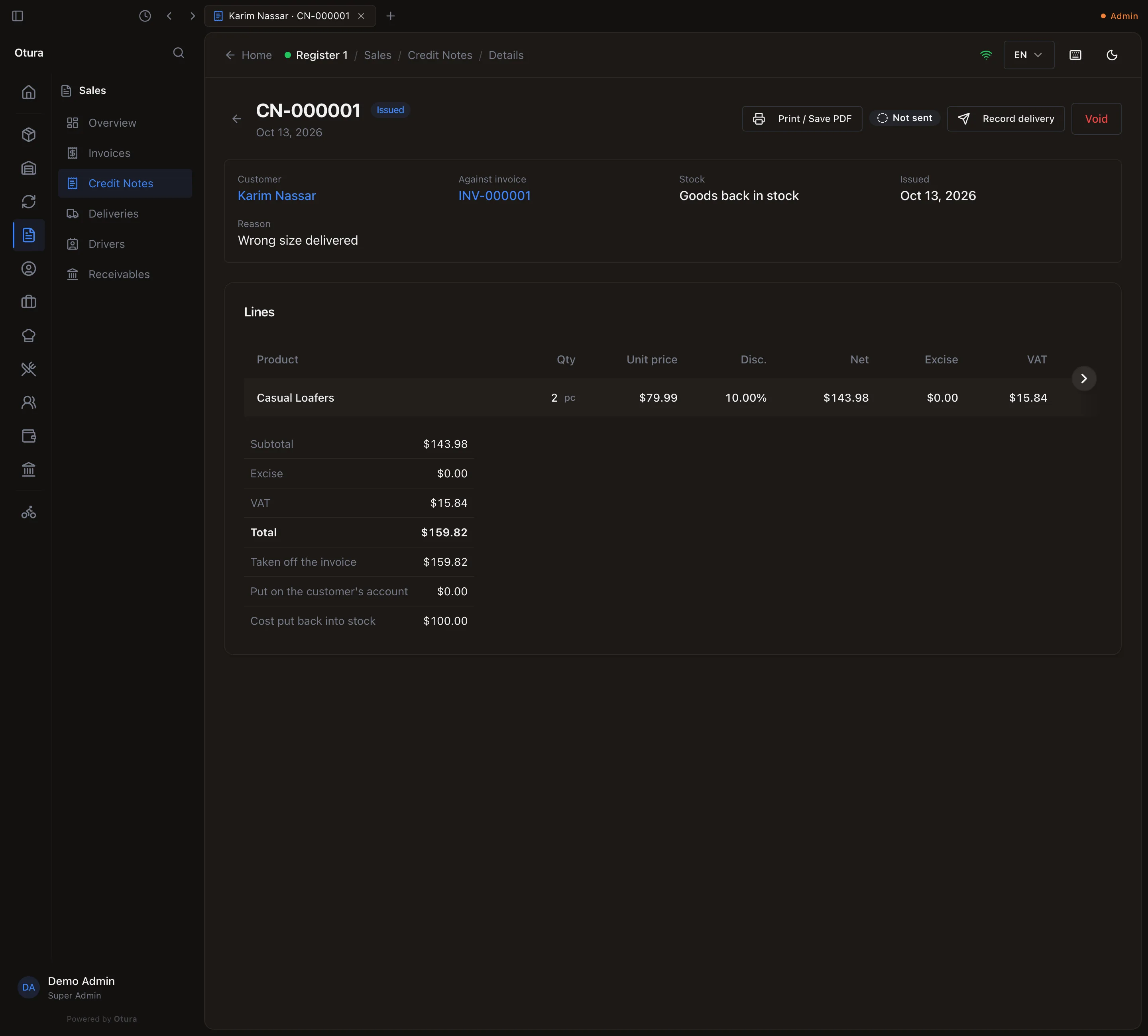Viewport: 1148px width, 1036px height.
Task: Open the warehouse icon in the rail
Action: 28,169
